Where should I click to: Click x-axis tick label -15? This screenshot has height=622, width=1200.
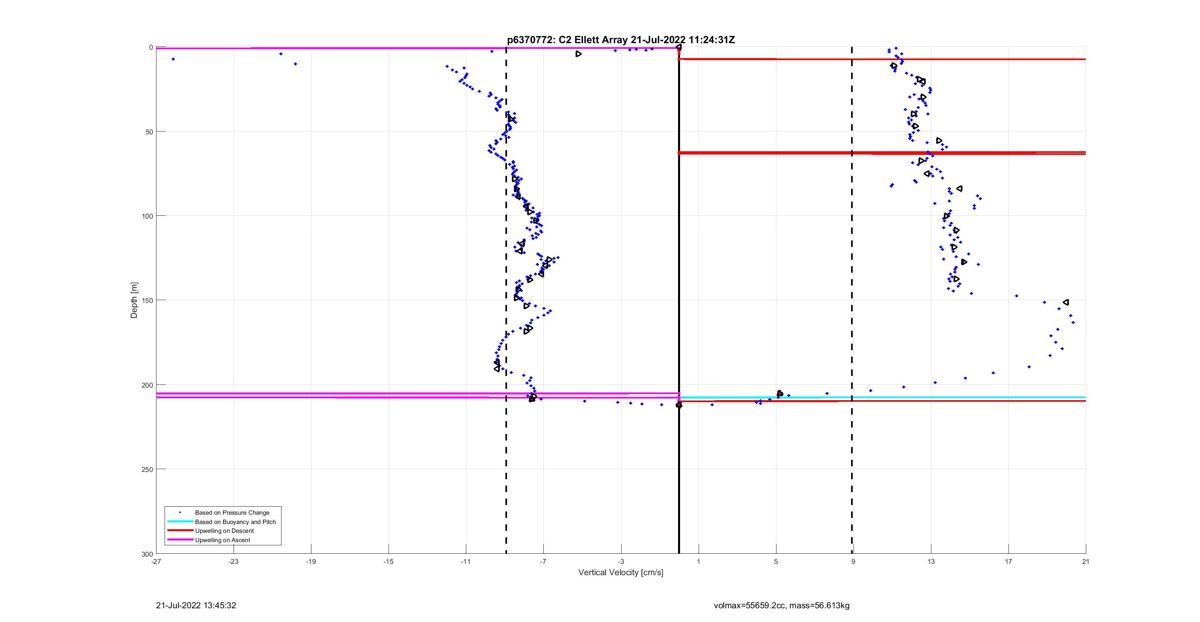click(x=388, y=561)
